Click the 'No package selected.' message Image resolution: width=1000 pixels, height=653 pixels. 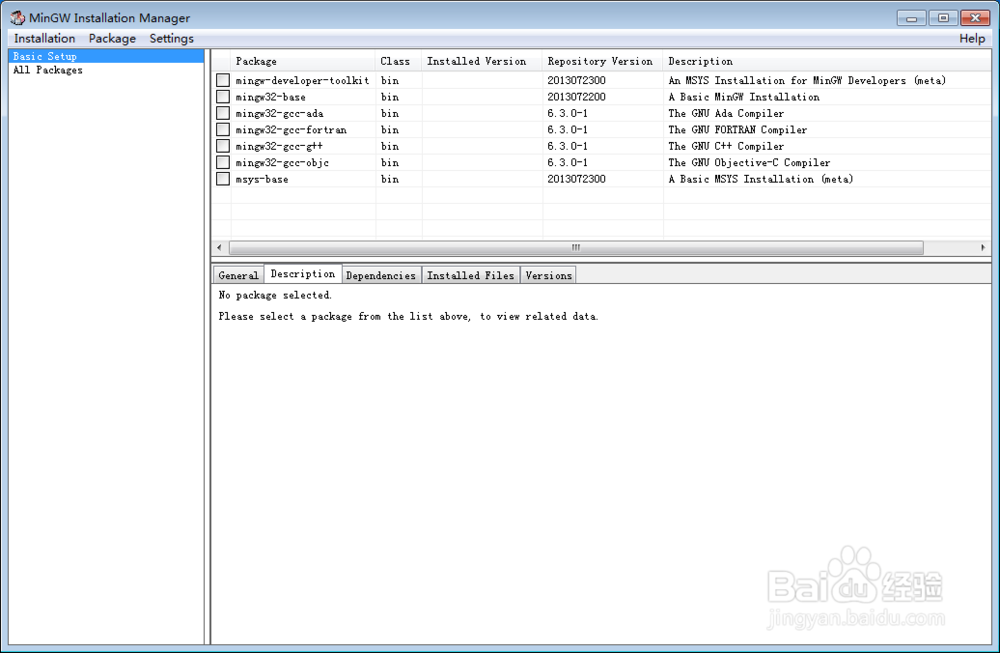point(275,295)
